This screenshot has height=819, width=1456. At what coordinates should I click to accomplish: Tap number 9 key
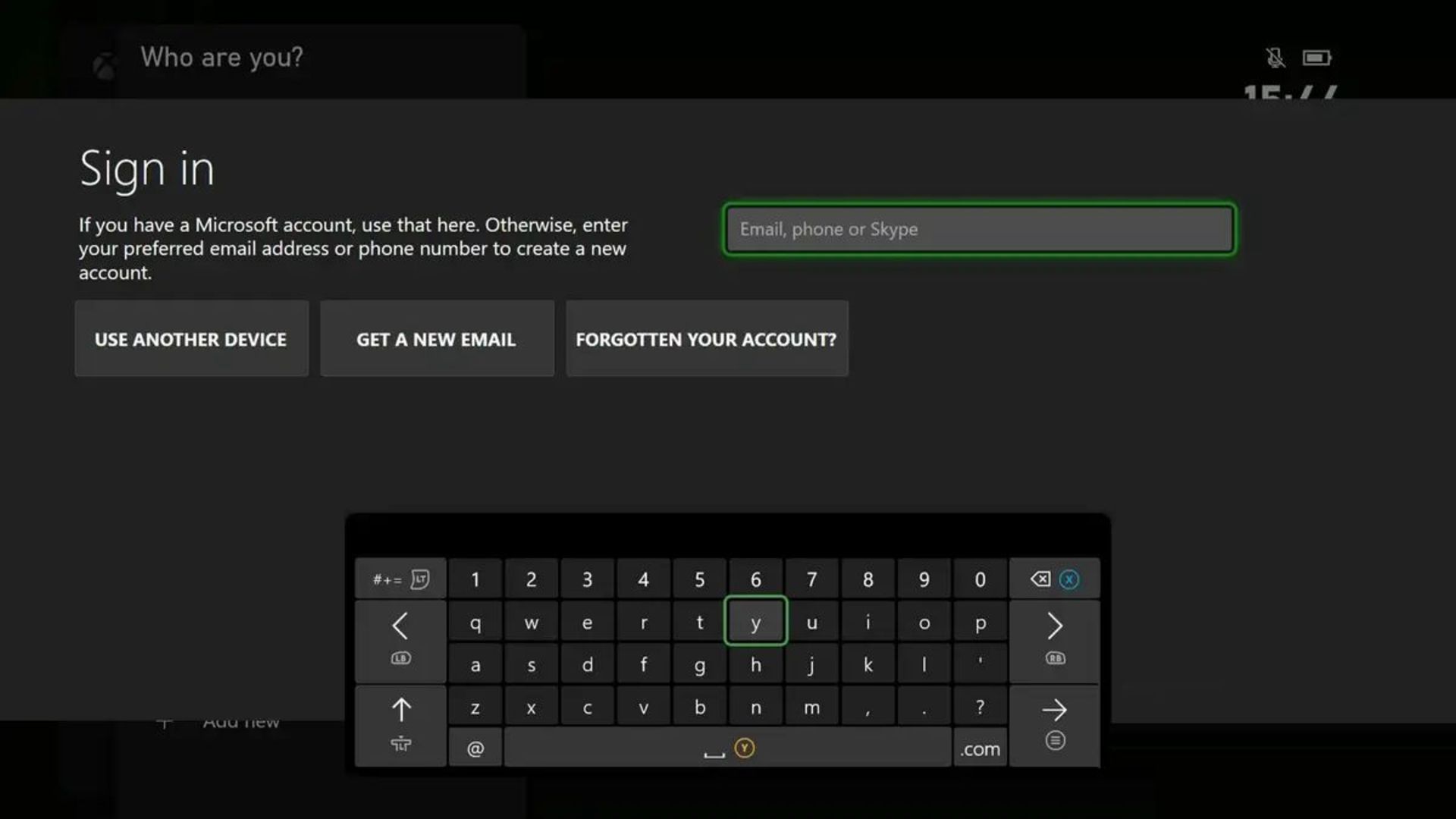924,579
